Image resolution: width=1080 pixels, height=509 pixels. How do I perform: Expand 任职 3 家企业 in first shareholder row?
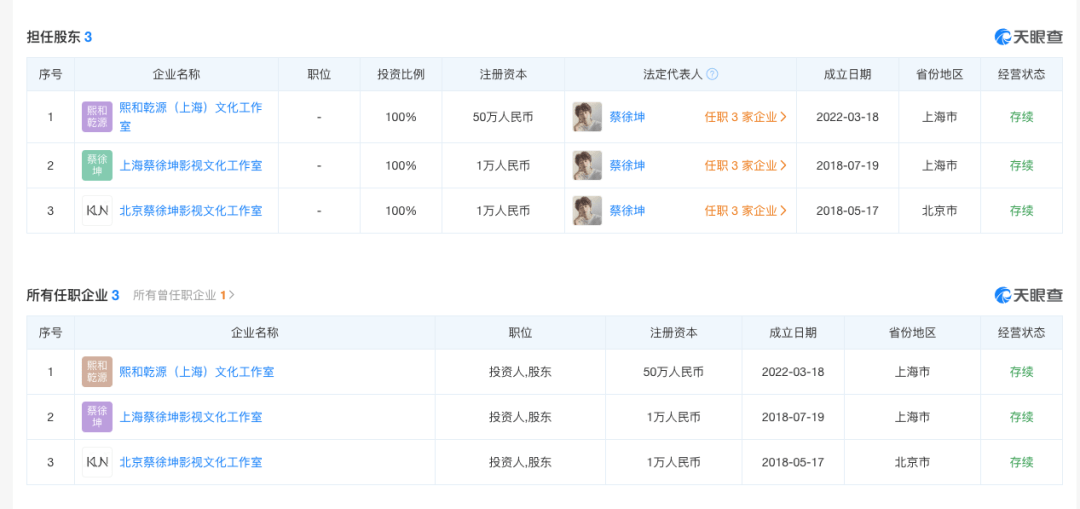[x=745, y=117]
